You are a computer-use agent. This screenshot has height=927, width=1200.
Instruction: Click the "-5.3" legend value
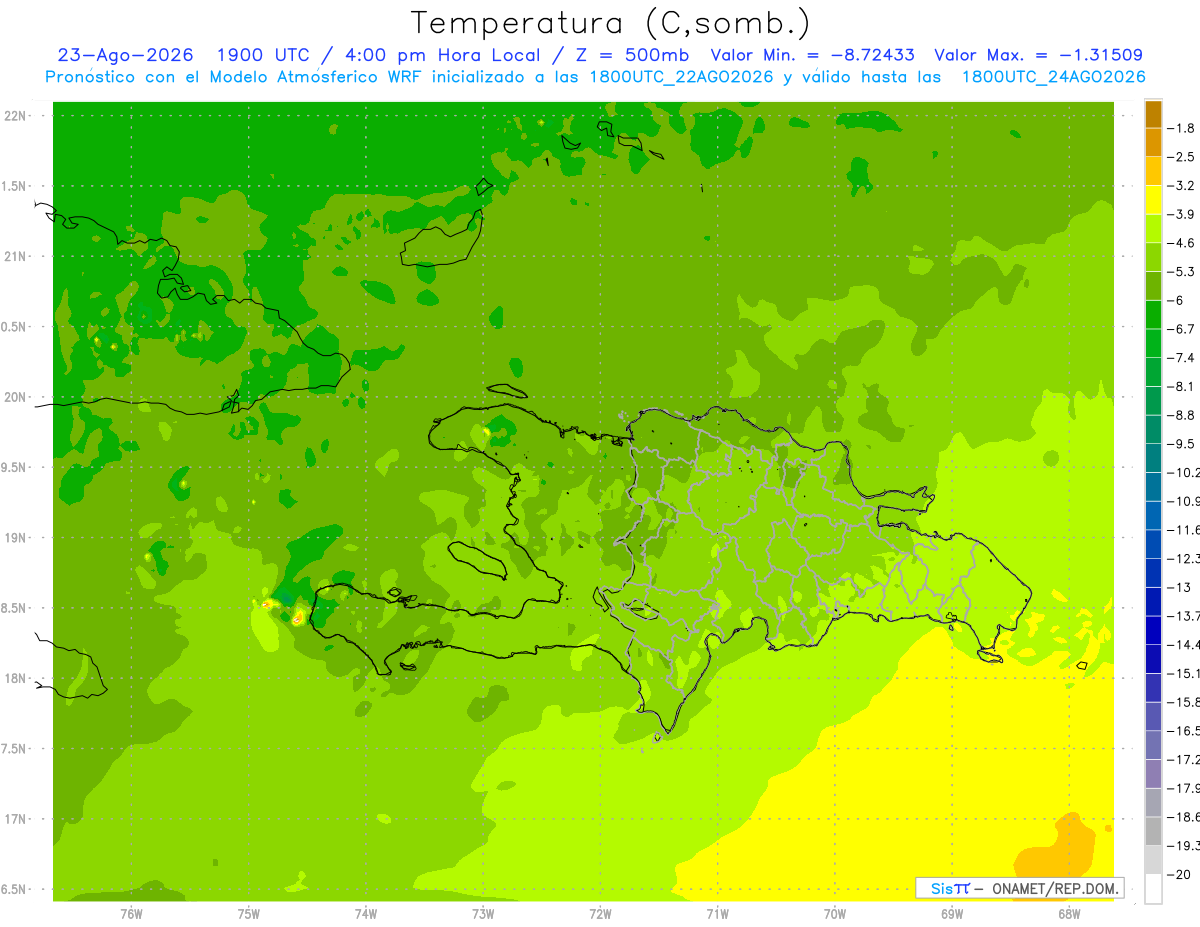click(x=1182, y=272)
